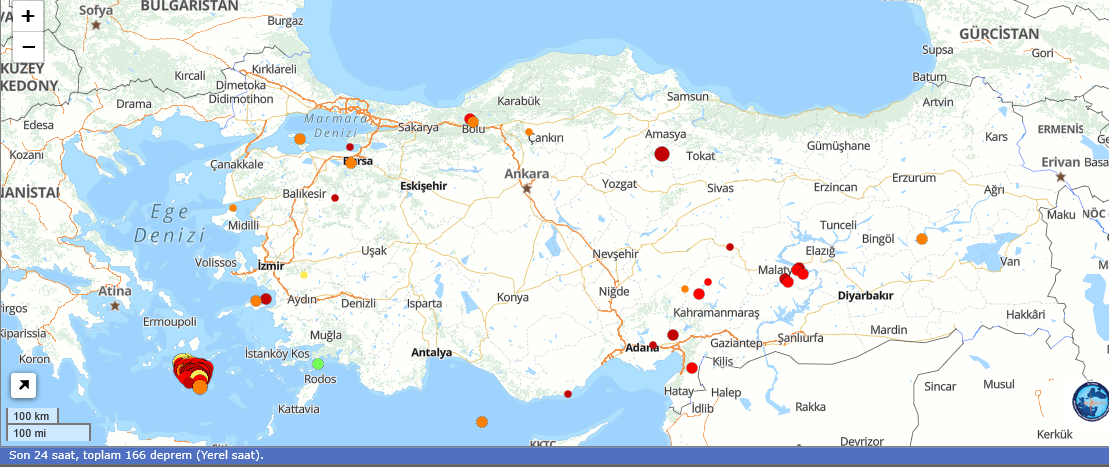Select the dark red marker west of Aydın
This screenshot has width=1109, height=467.
click(x=266, y=299)
